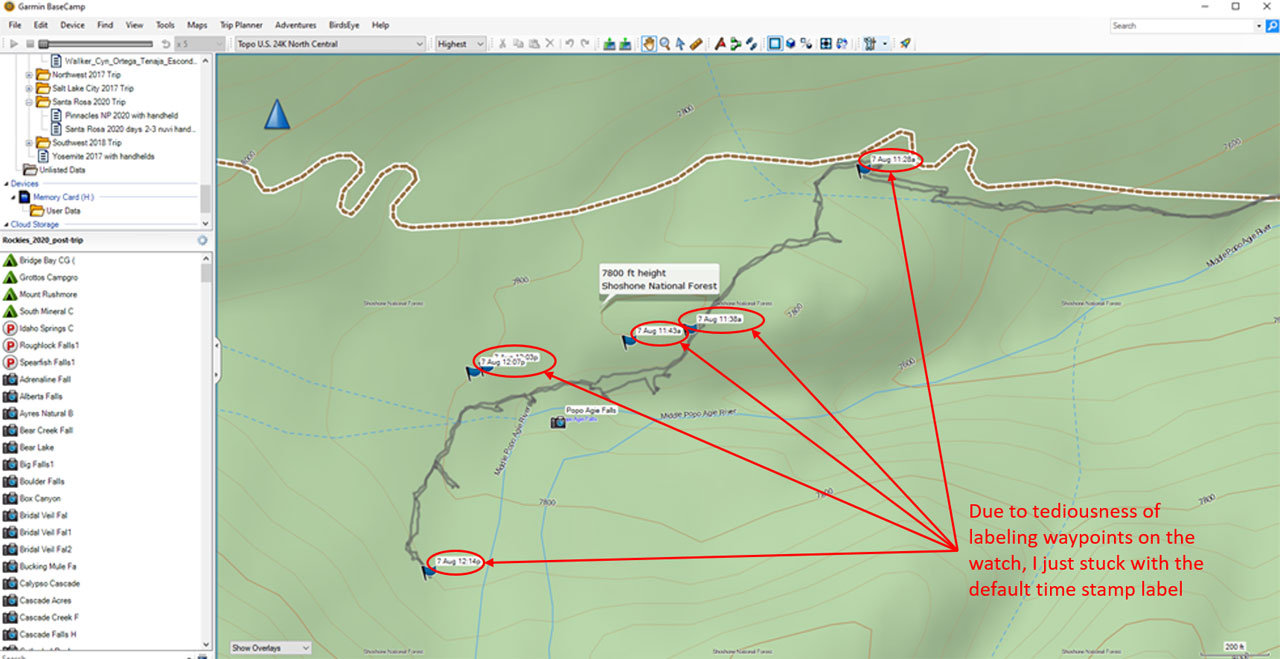Click in the Search input field

click(1183, 25)
